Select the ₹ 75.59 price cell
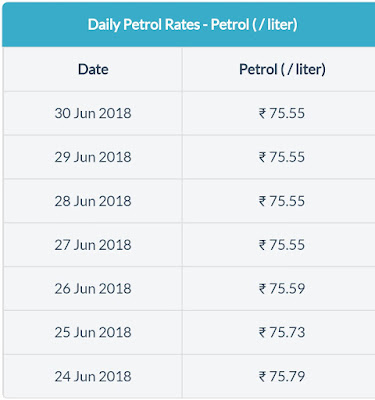The image size is (375, 400). coord(282,289)
